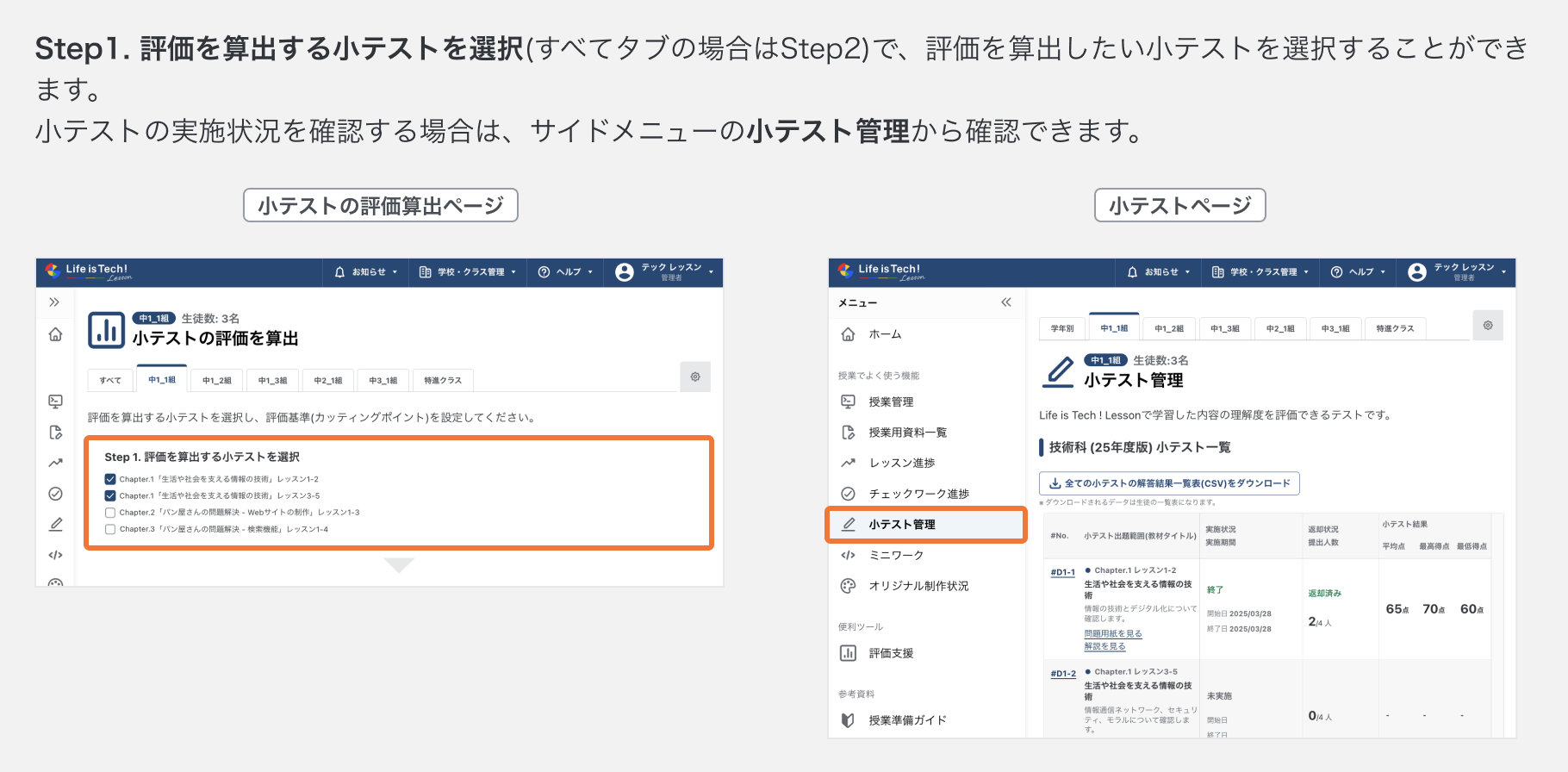Image resolution: width=1568 pixels, height=772 pixels.
Task: Open the class management monitor icon in evaluation page sidebar
Action: pos(55,402)
